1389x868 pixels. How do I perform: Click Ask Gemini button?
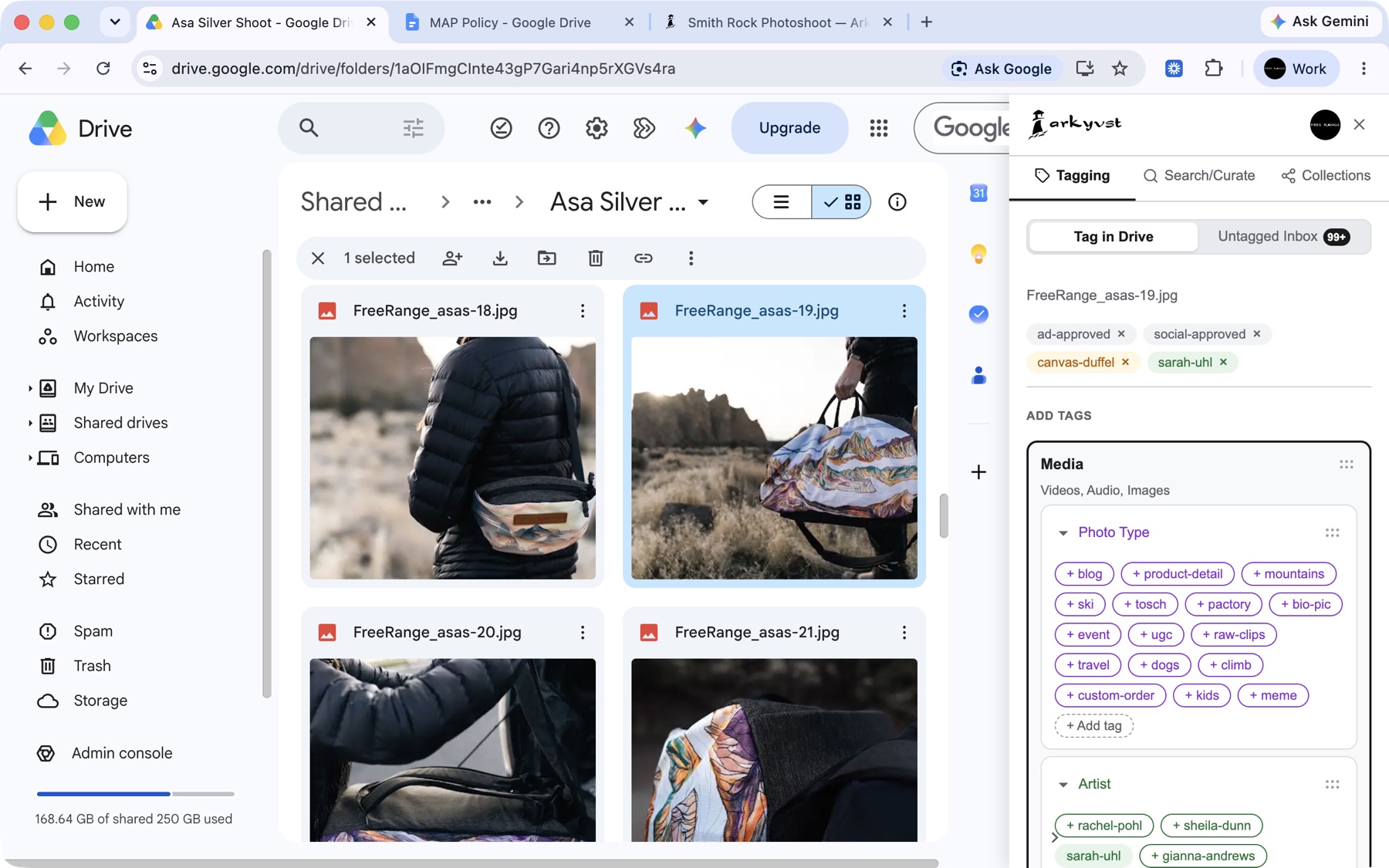point(1320,22)
